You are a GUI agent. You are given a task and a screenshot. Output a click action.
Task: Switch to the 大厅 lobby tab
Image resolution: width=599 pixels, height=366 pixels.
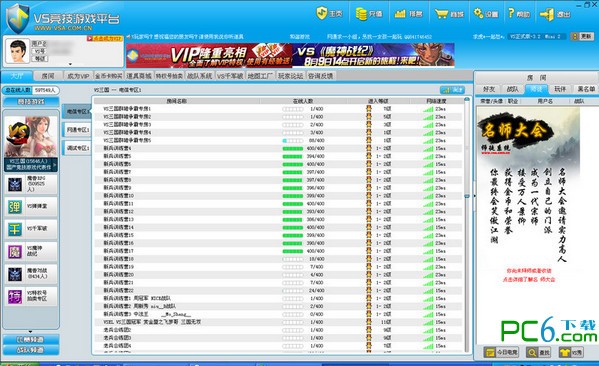coord(17,76)
